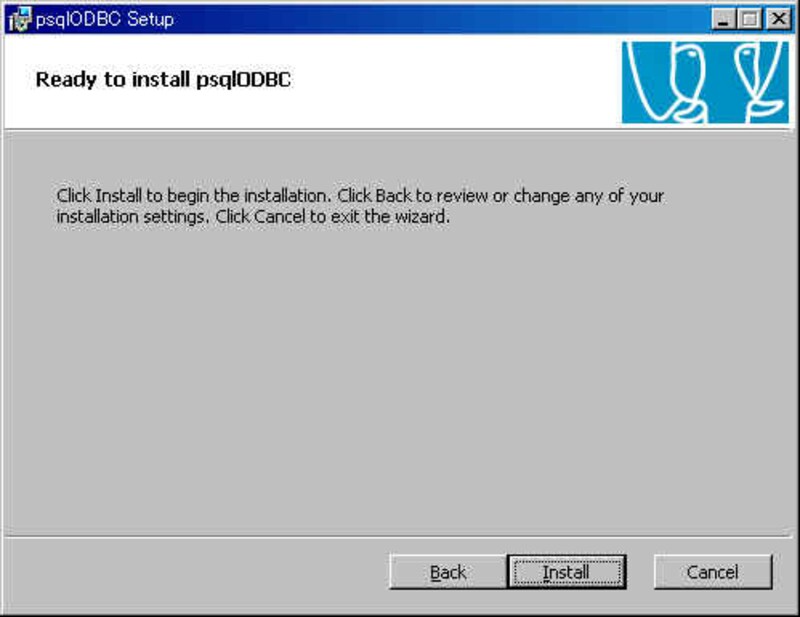Click the blank white header space beside the heading
The image size is (800, 617).
click(454, 80)
